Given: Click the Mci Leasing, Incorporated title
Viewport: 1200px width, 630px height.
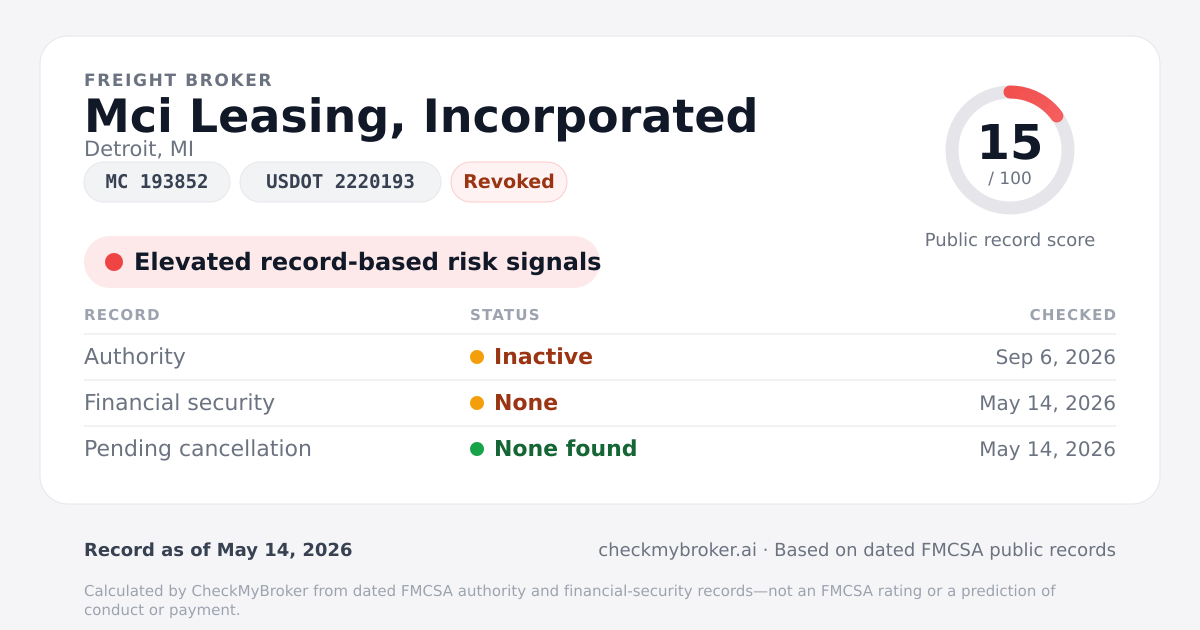Looking at the screenshot, I should (421, 116).
